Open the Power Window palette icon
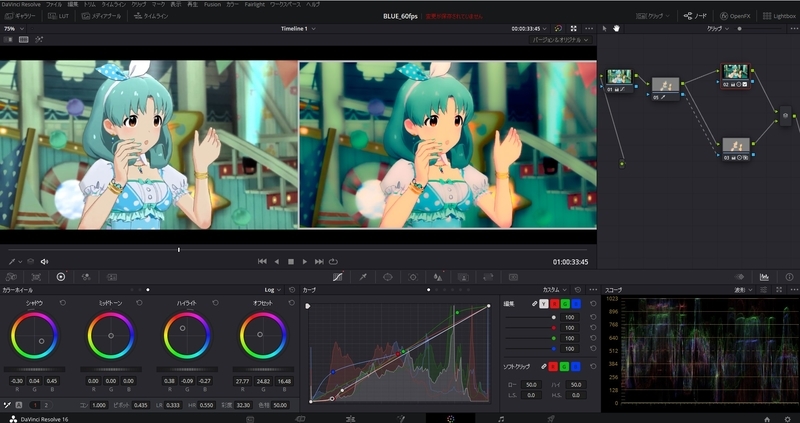 [x=388, y=277]
